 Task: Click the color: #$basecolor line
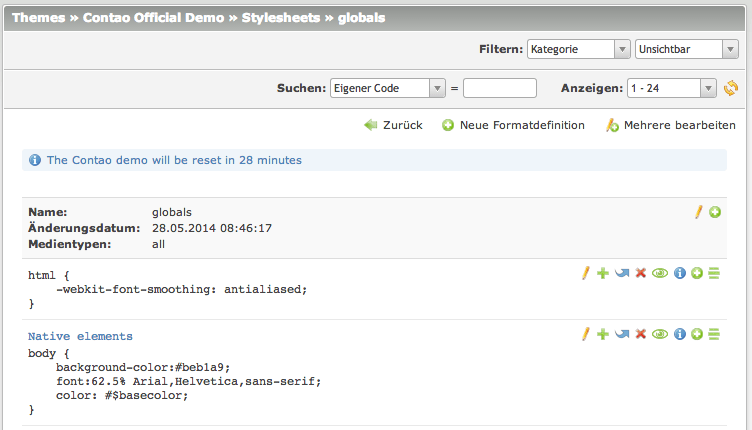pyautogui.click(x=122, y=395)
